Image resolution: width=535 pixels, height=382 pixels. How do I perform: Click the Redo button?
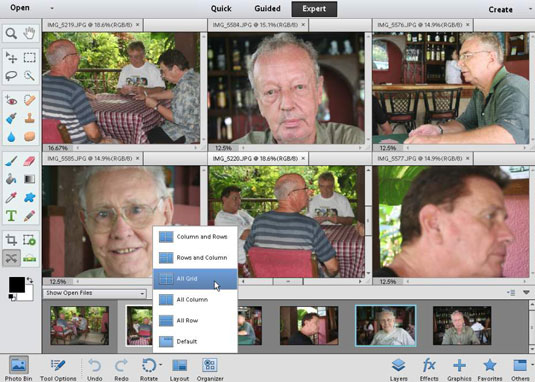[x=121, y=369]
